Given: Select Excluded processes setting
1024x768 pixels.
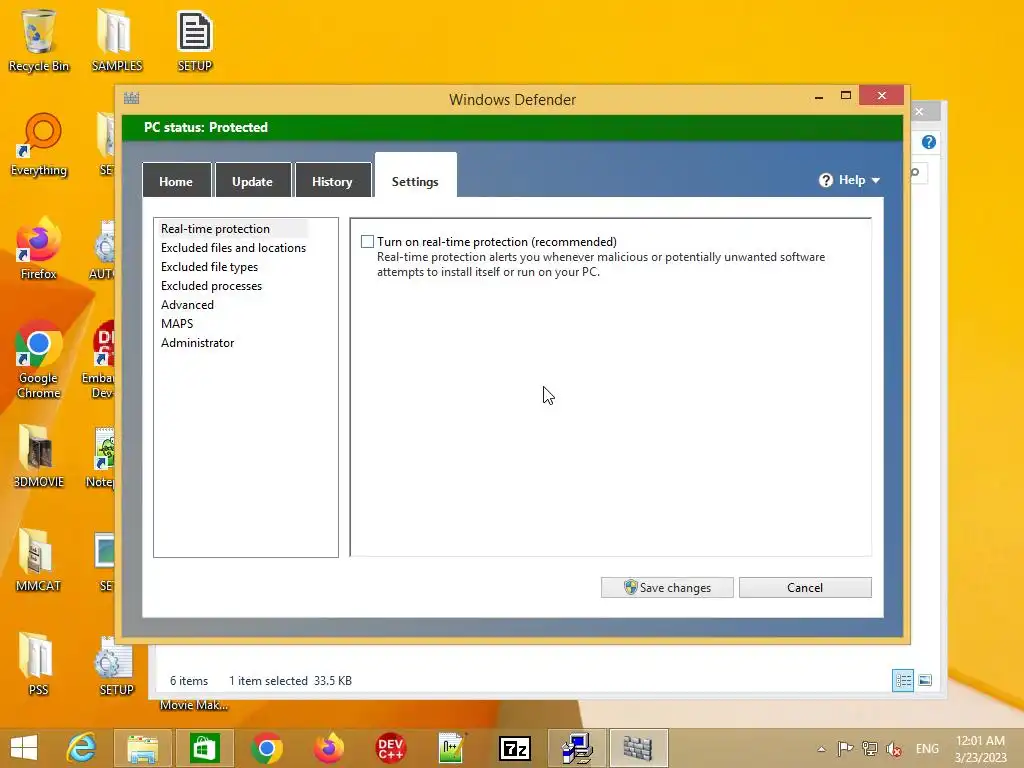Looking at the screenshot, I should 212,285.
